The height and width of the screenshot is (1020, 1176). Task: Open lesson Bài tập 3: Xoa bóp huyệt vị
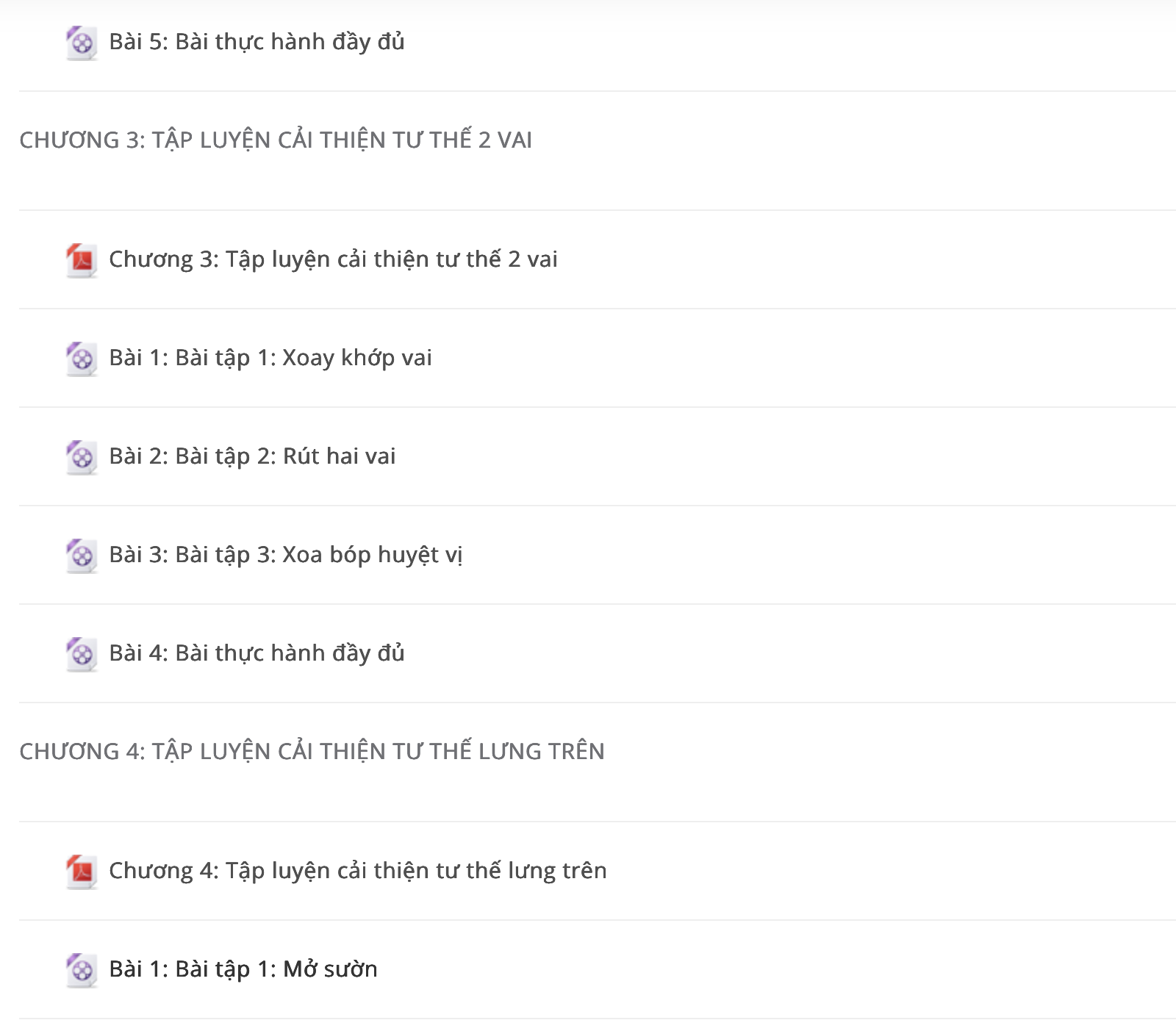point(286,555)
